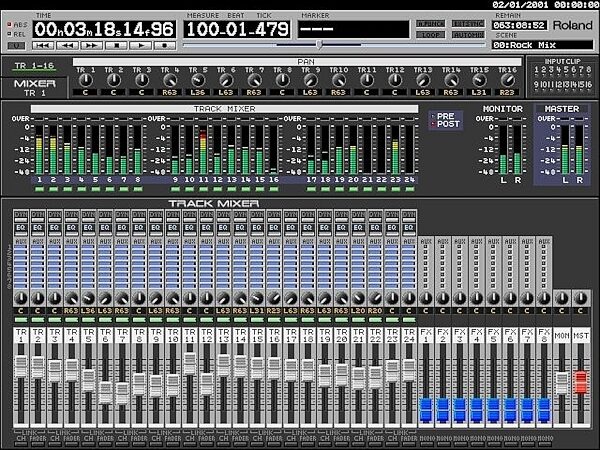Toggle the A.PUNCH button

click(x=430, y=24)
